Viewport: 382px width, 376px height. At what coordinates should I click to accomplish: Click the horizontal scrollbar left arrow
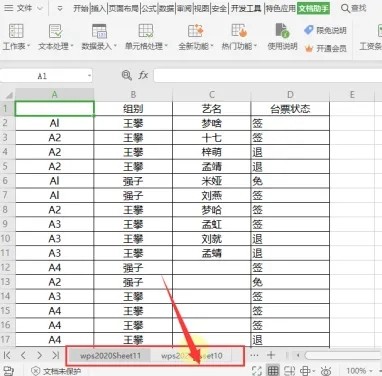point(298,355)
